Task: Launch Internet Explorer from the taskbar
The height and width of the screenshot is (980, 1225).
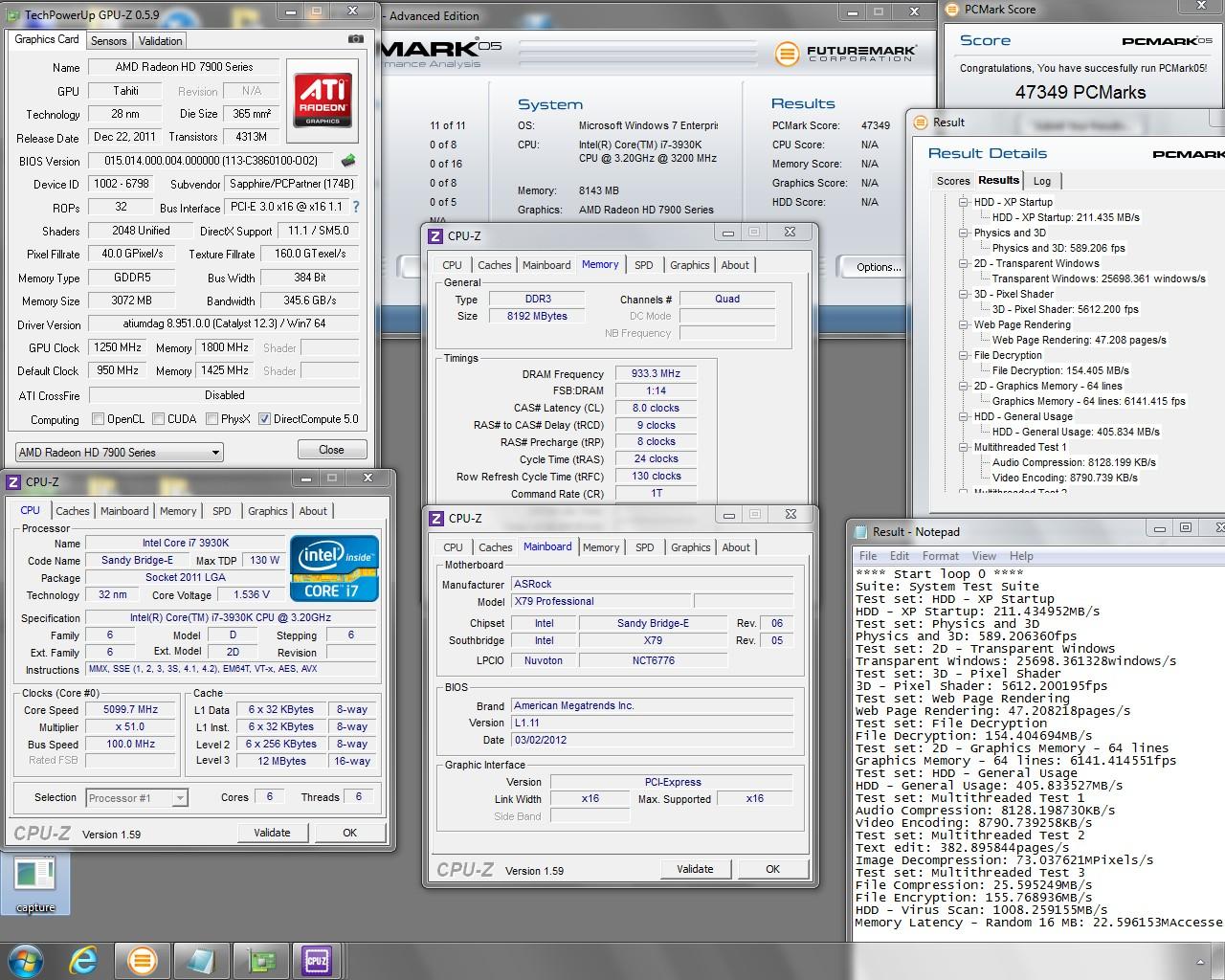Action: (83, 960)
